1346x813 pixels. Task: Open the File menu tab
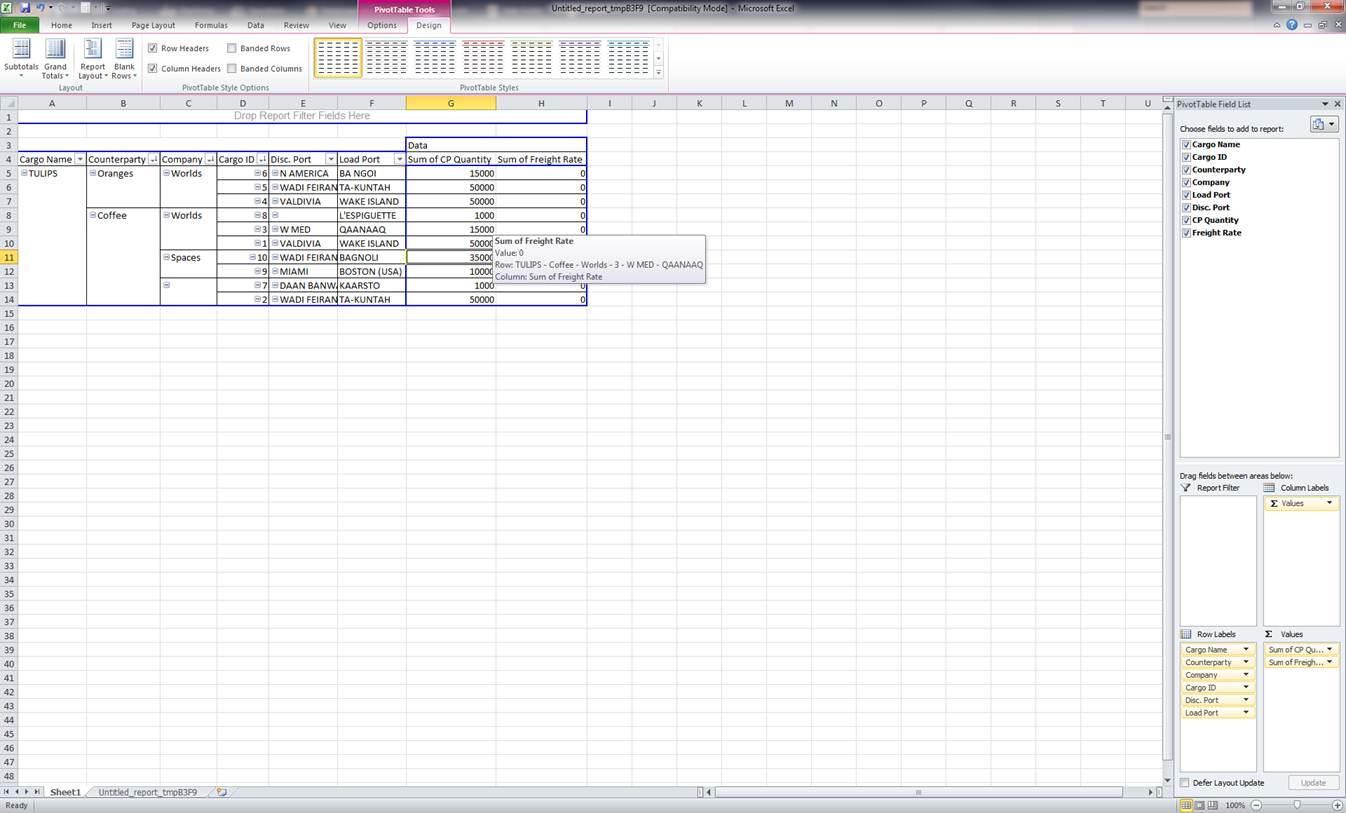19,25
